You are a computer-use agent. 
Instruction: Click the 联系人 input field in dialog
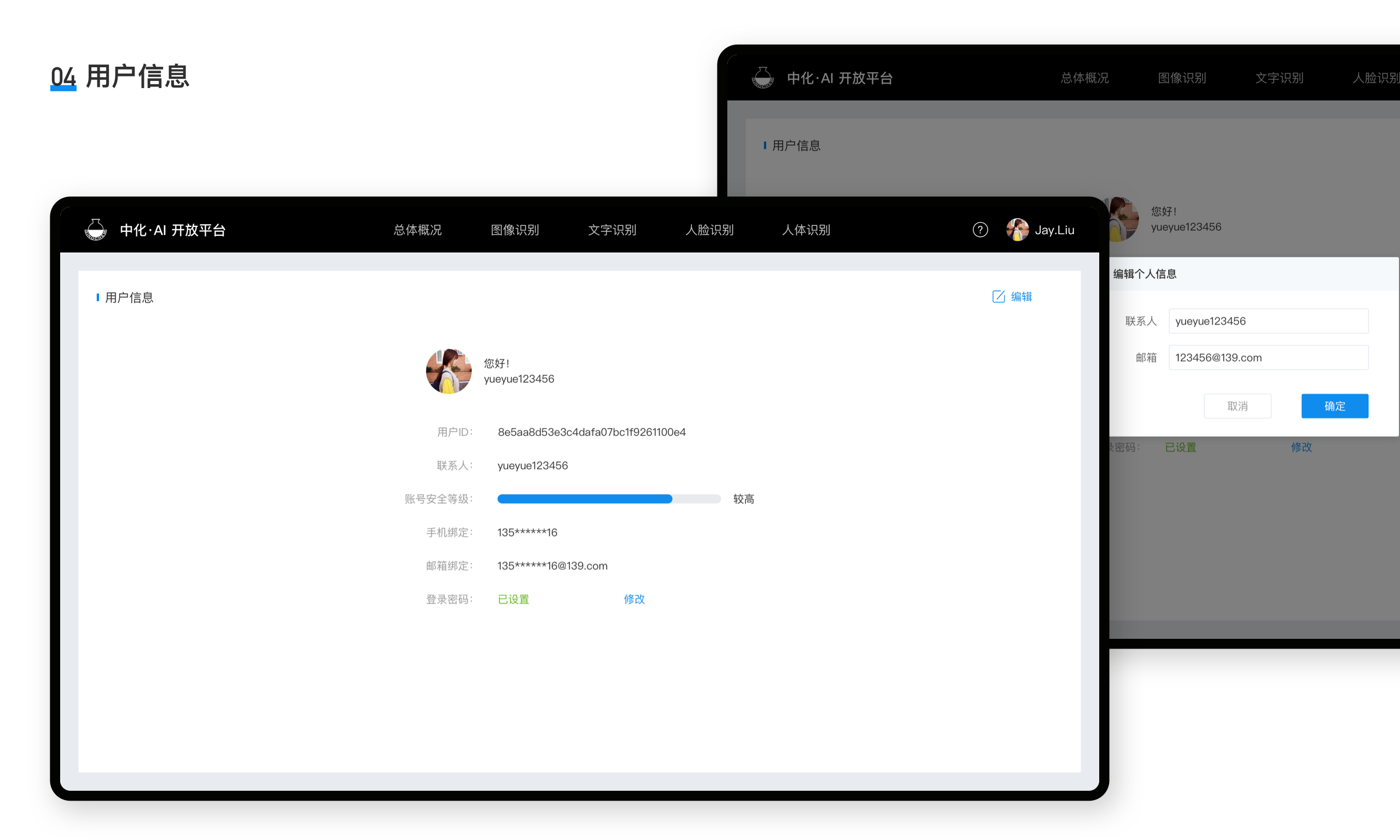[x=1268, y=321]
